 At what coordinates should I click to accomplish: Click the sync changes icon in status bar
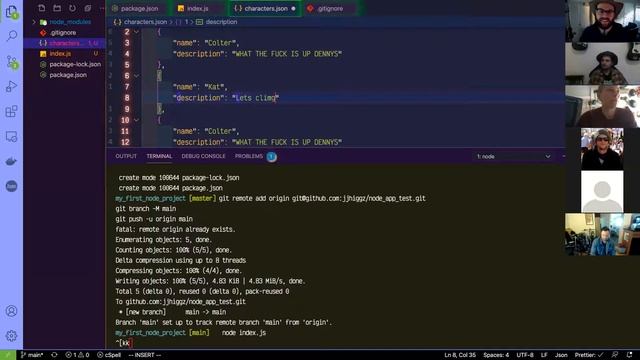click(54, 355)
